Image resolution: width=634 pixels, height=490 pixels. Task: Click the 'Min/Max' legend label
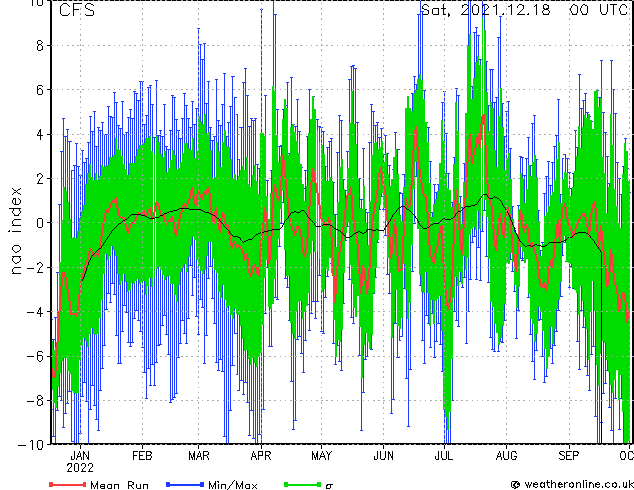[x=232, y=485]
